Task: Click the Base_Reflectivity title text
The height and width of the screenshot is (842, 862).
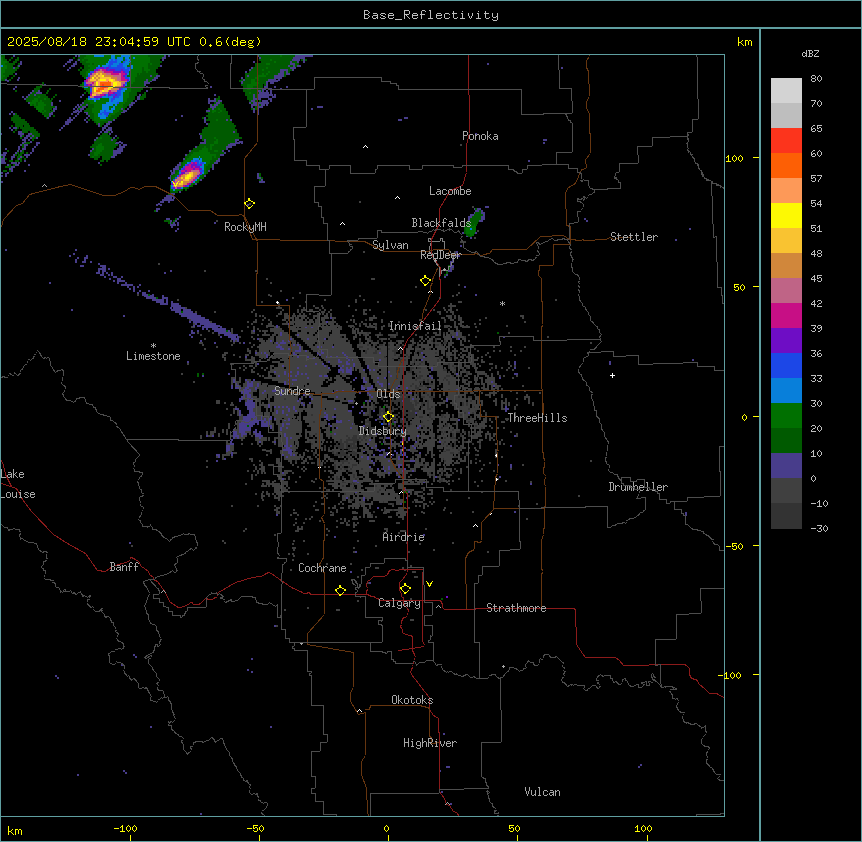Action: (431, 15)
